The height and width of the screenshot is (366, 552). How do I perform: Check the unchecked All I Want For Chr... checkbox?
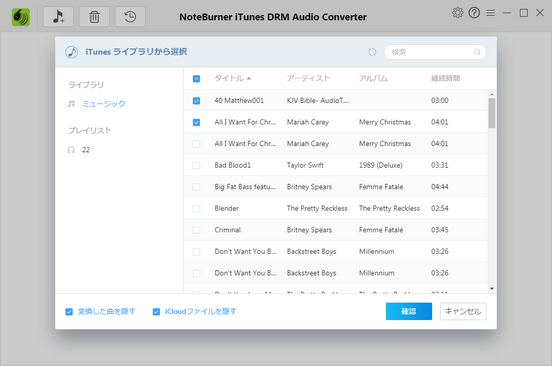tap(196, 144)
